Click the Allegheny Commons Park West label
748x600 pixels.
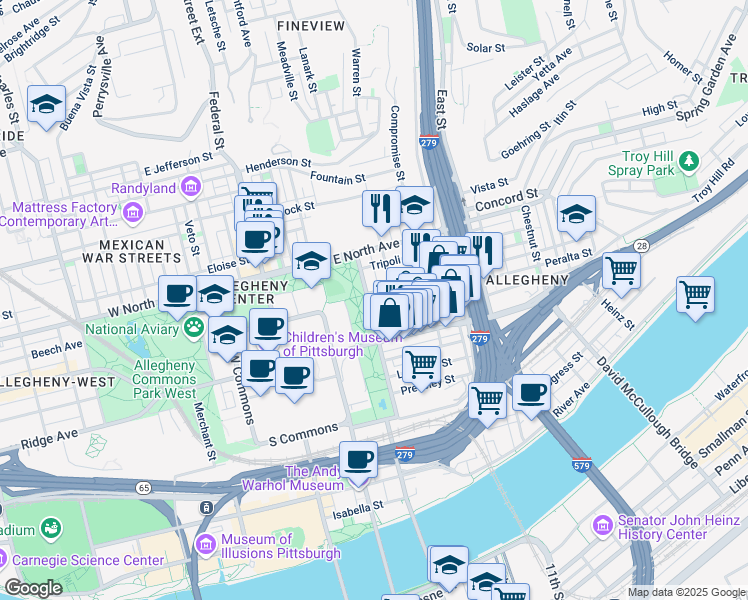[x=164, y=380]
